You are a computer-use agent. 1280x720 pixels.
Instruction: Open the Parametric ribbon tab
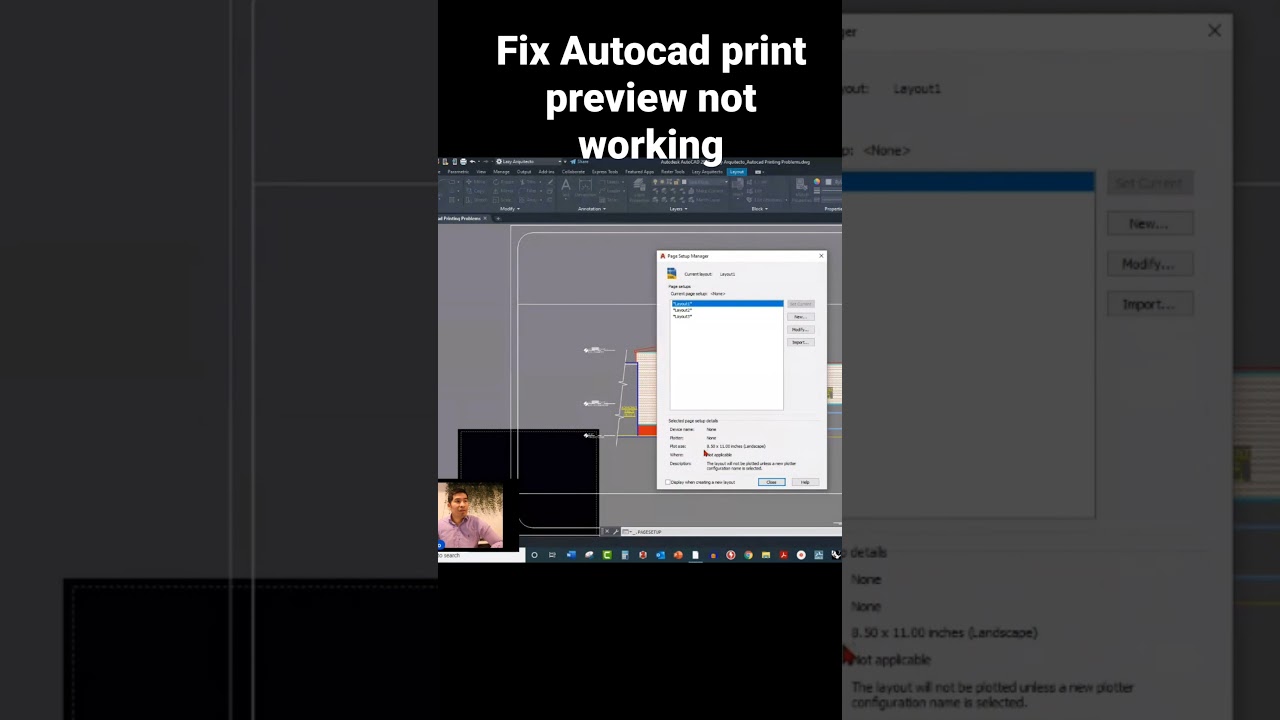click(458, 171)
